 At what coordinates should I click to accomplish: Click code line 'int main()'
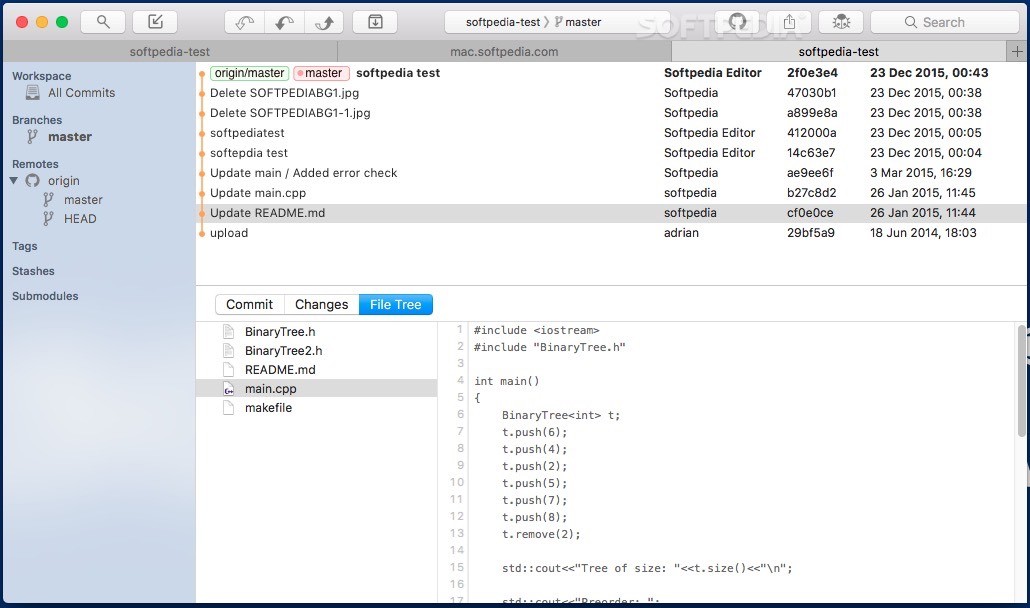tap(506, 381)
